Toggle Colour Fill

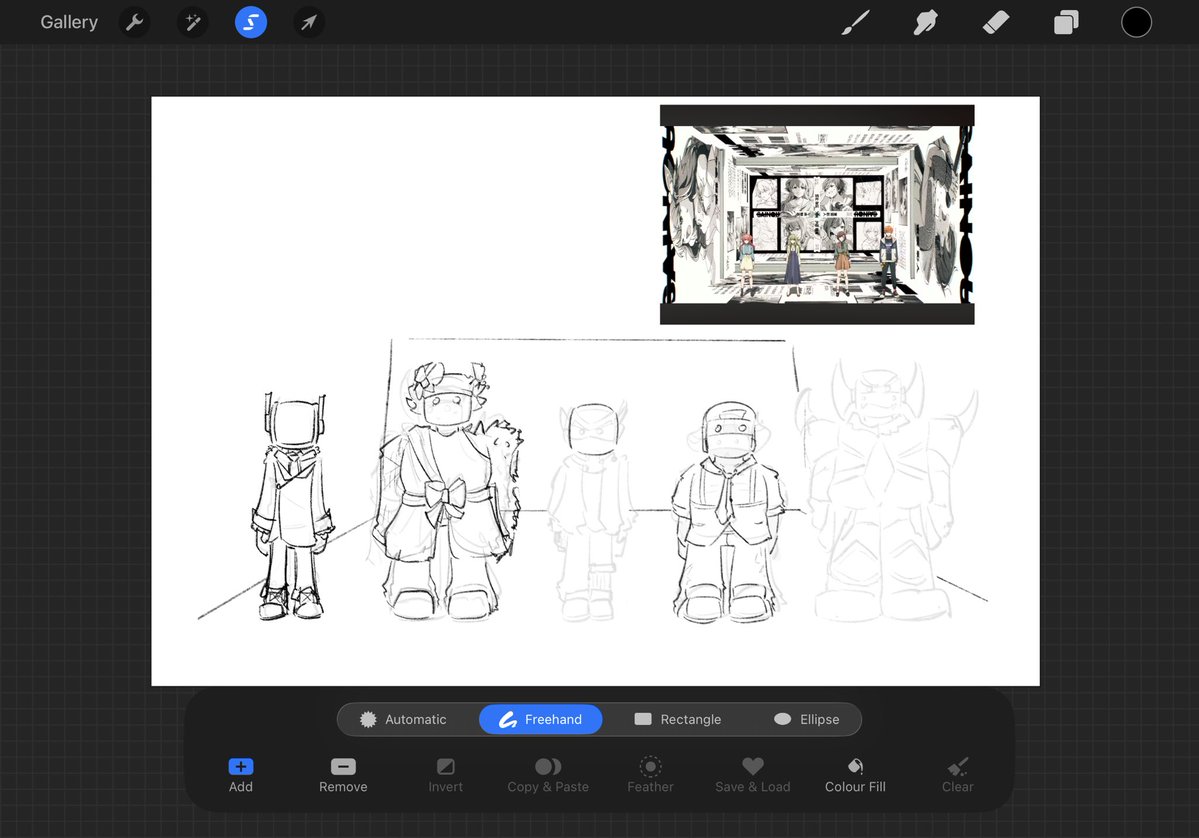[x=856, y=775]
